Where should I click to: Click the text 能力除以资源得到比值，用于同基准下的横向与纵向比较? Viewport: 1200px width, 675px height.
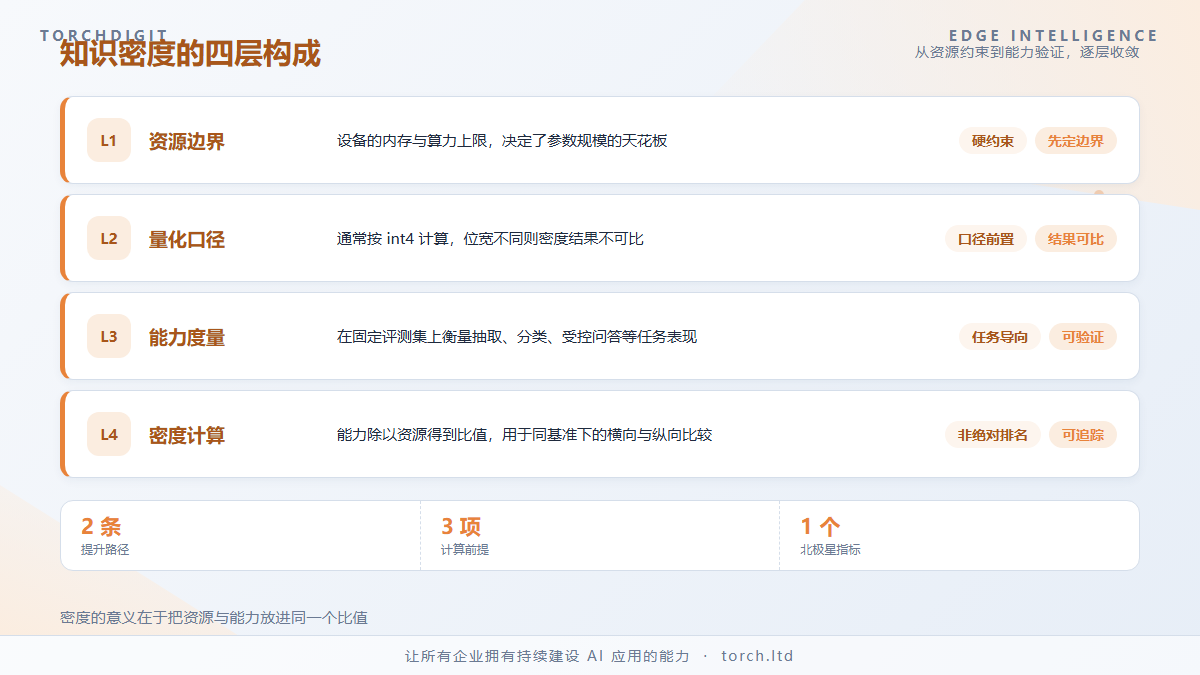coord(525,435)
